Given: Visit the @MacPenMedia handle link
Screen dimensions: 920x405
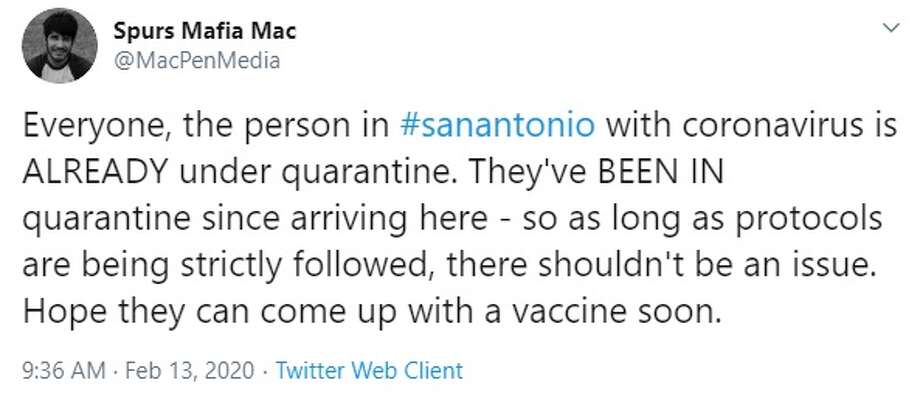Looking at the screenshot, I should tap(197, 60).
